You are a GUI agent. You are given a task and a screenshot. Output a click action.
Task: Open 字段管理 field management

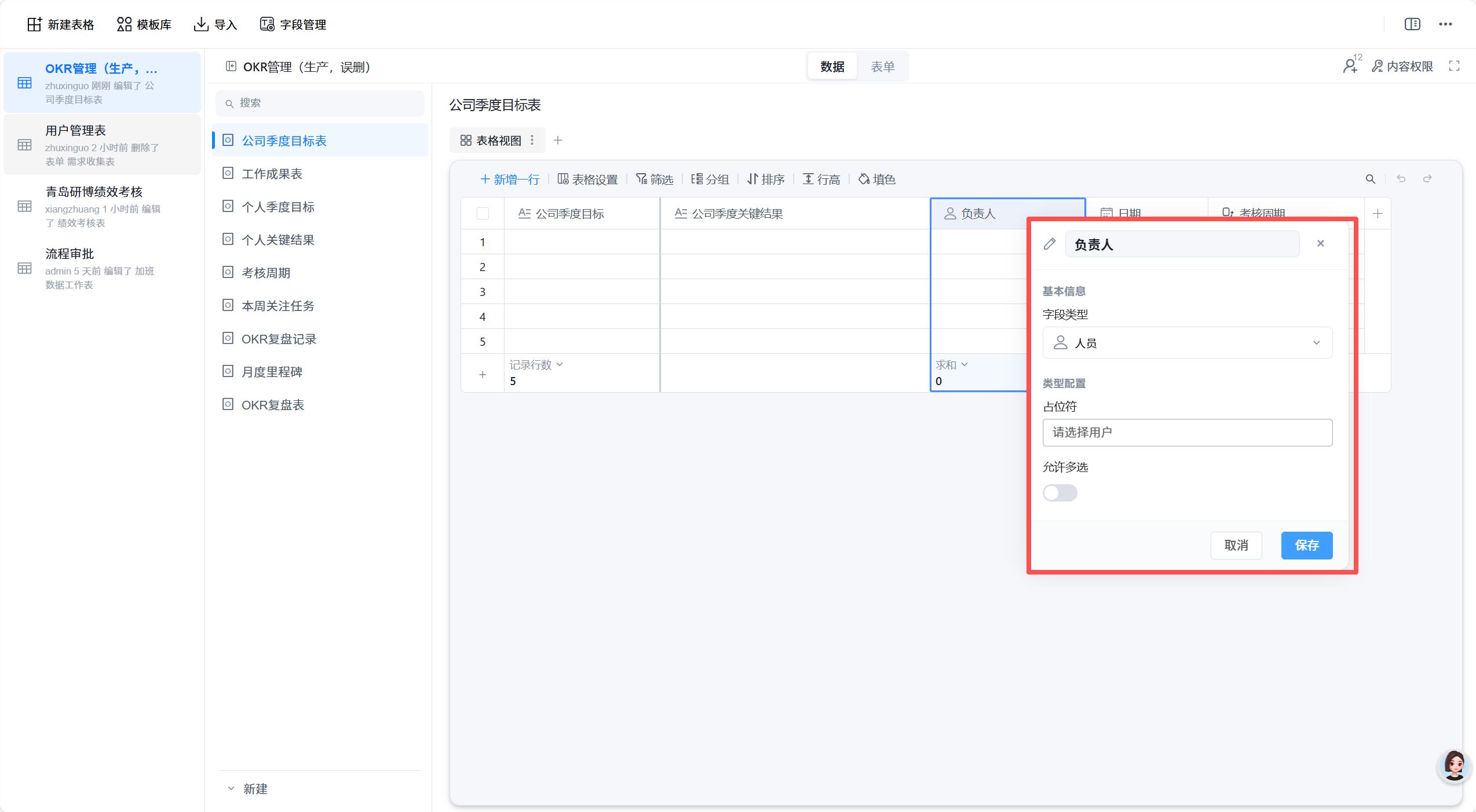[x=293, y=24]
